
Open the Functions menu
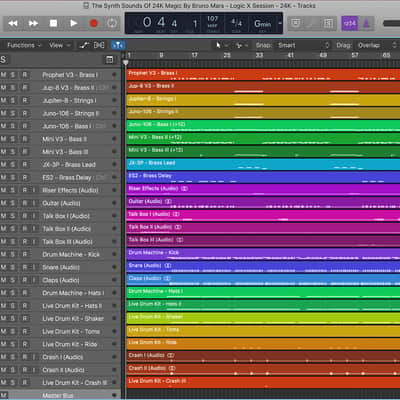click(x=24, y=45)
